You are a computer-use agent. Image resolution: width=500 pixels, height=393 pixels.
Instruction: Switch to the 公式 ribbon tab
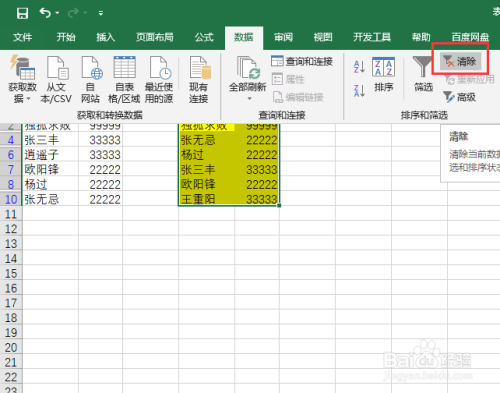[204, 37]
